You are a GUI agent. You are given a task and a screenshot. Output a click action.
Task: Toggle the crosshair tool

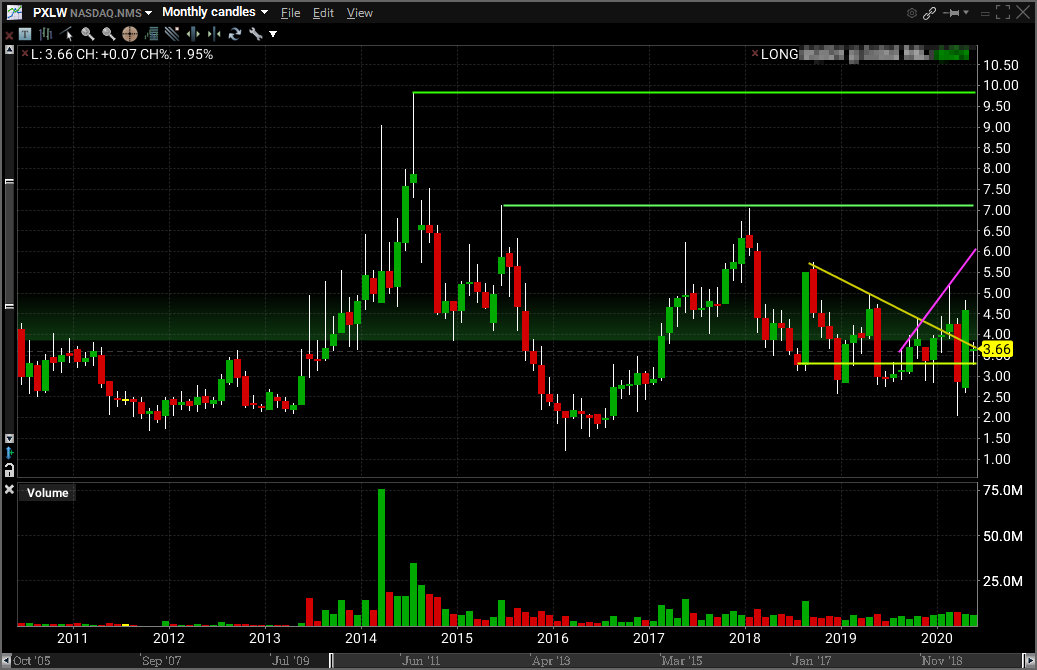click(130, 34)
